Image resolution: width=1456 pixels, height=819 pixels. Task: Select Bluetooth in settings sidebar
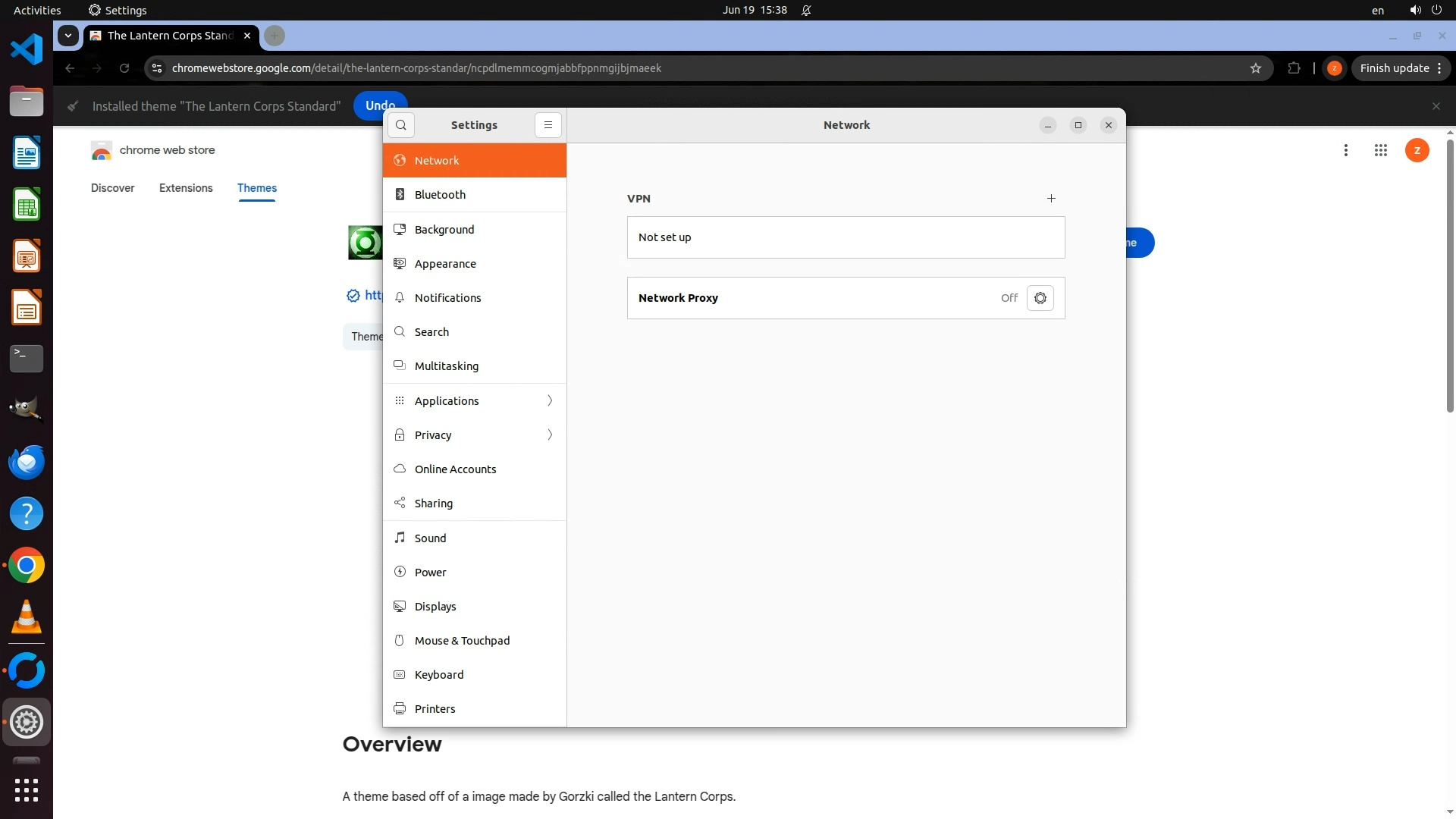point(475,195)
